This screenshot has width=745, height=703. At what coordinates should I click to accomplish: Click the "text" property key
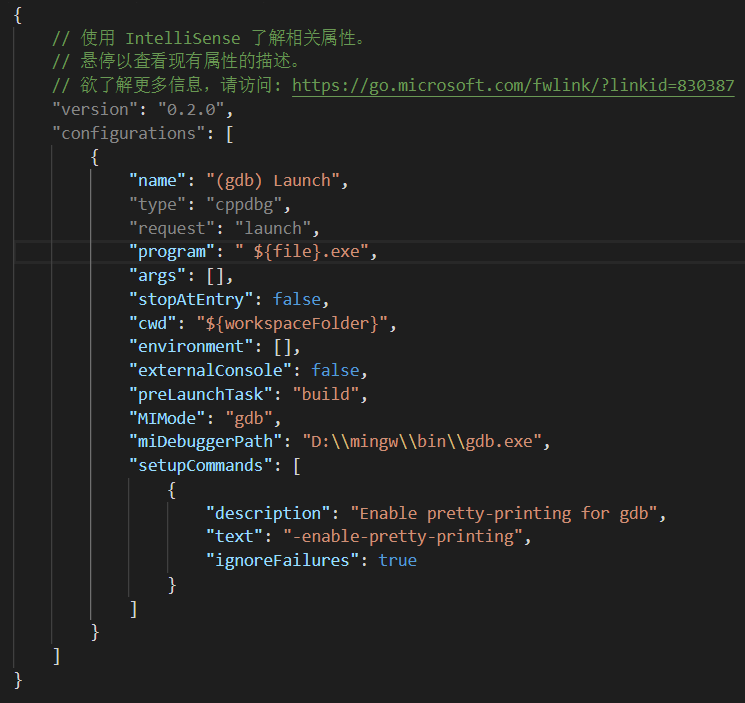pyautogui.click(x=234, y=536)
